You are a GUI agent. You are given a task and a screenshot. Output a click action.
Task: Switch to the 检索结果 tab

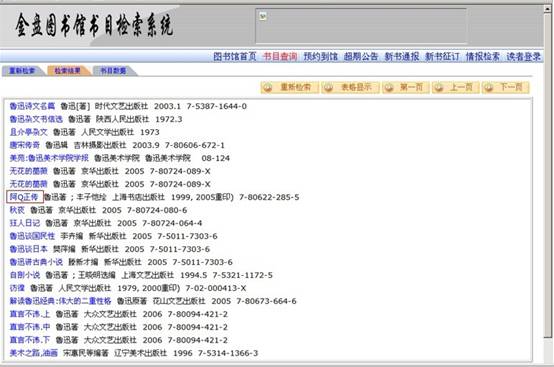click(x=67, y=71)
